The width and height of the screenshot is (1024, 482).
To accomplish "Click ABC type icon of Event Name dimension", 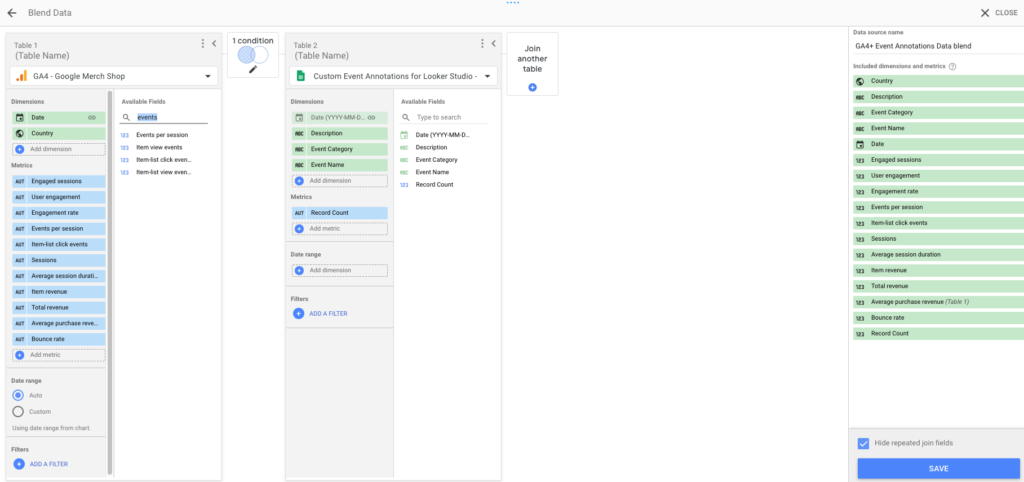I will click(x=299, y=165).
